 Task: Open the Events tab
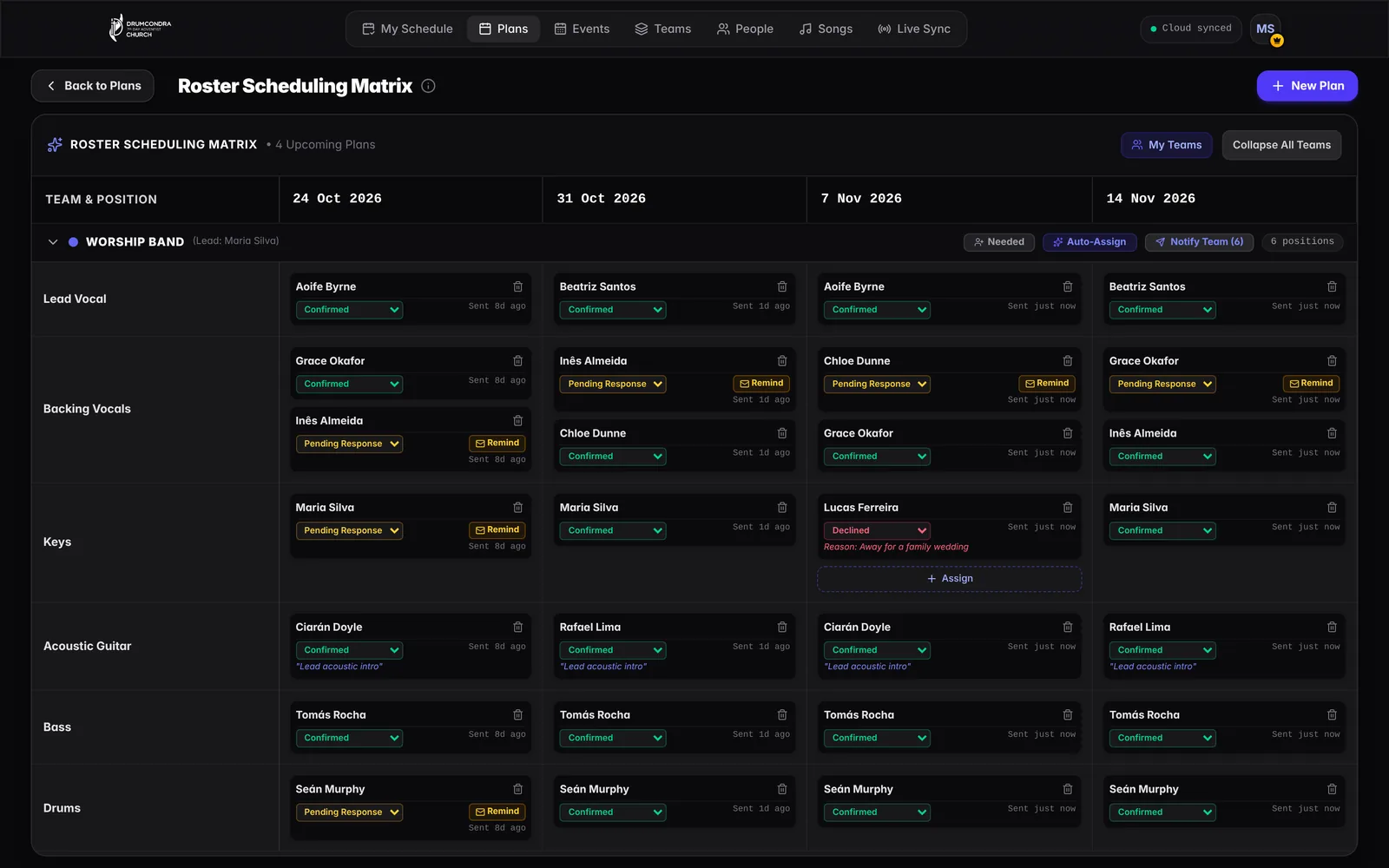pos(582,29)
